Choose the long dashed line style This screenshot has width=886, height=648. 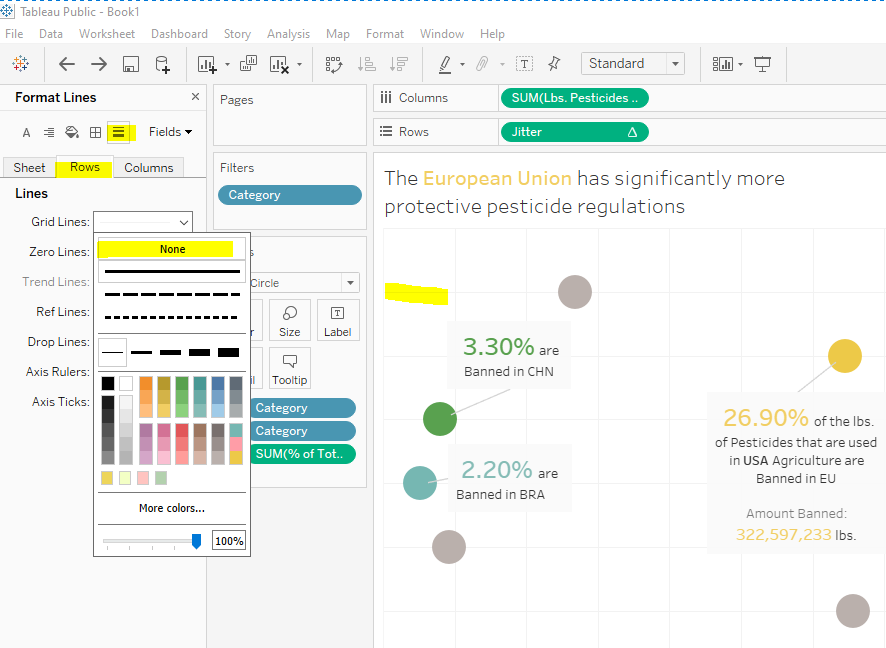click(172, 294)
